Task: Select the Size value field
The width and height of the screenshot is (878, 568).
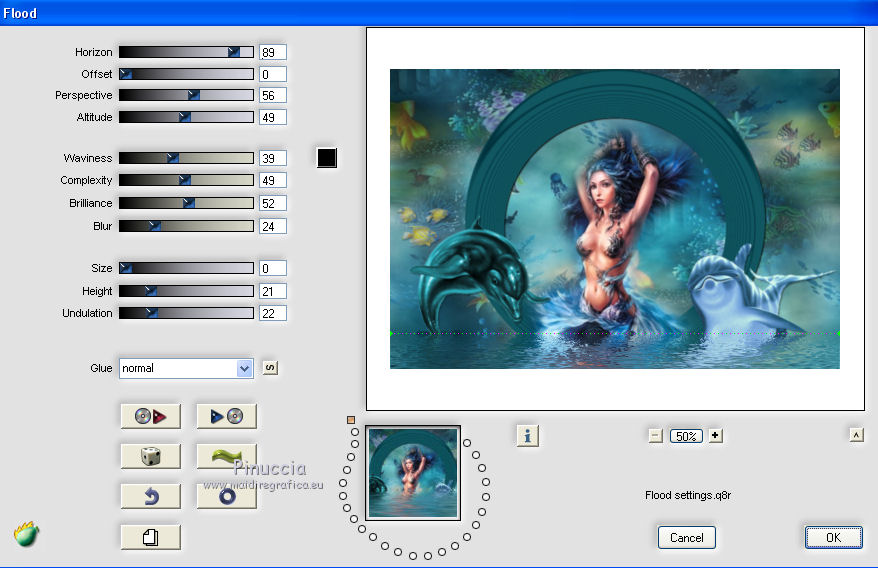Action: pos(273,268)
